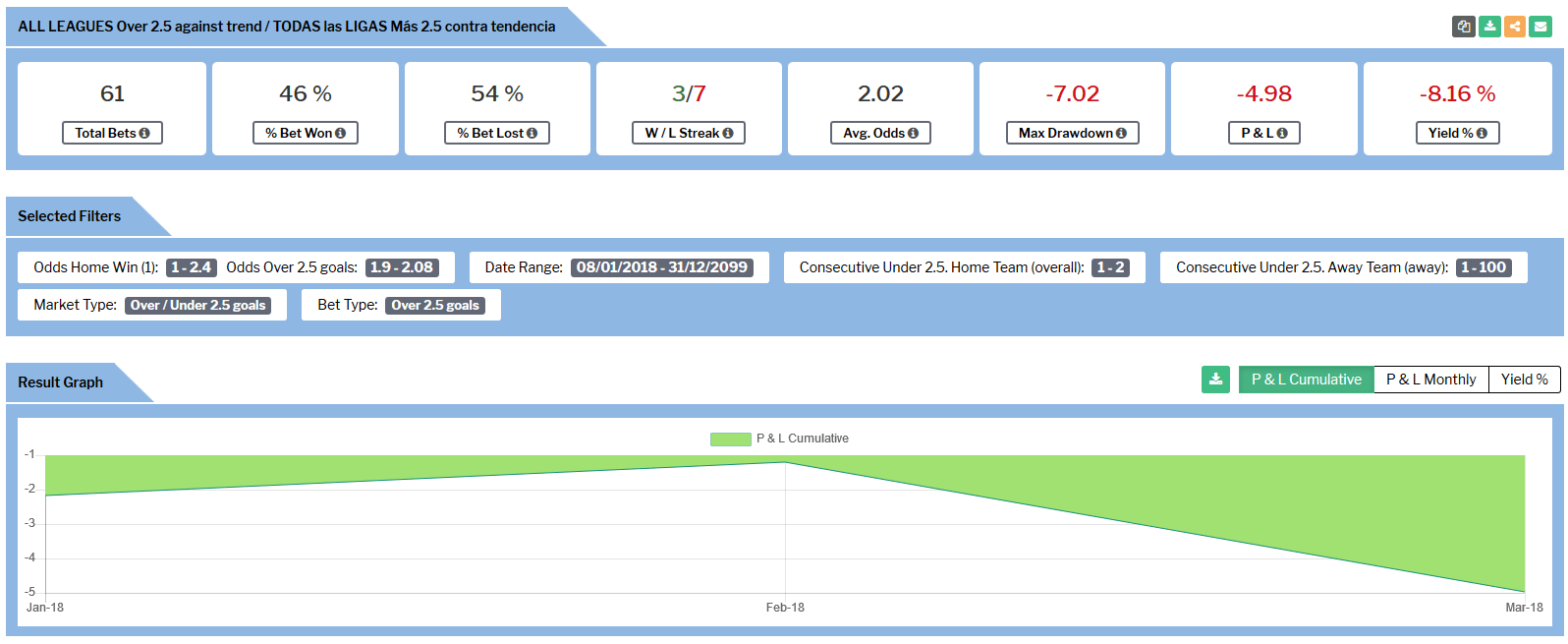The height and width of the screenshot is (644, 1568).
Task: Click the Feb-18 axis label
Action: tap(785, 608)
